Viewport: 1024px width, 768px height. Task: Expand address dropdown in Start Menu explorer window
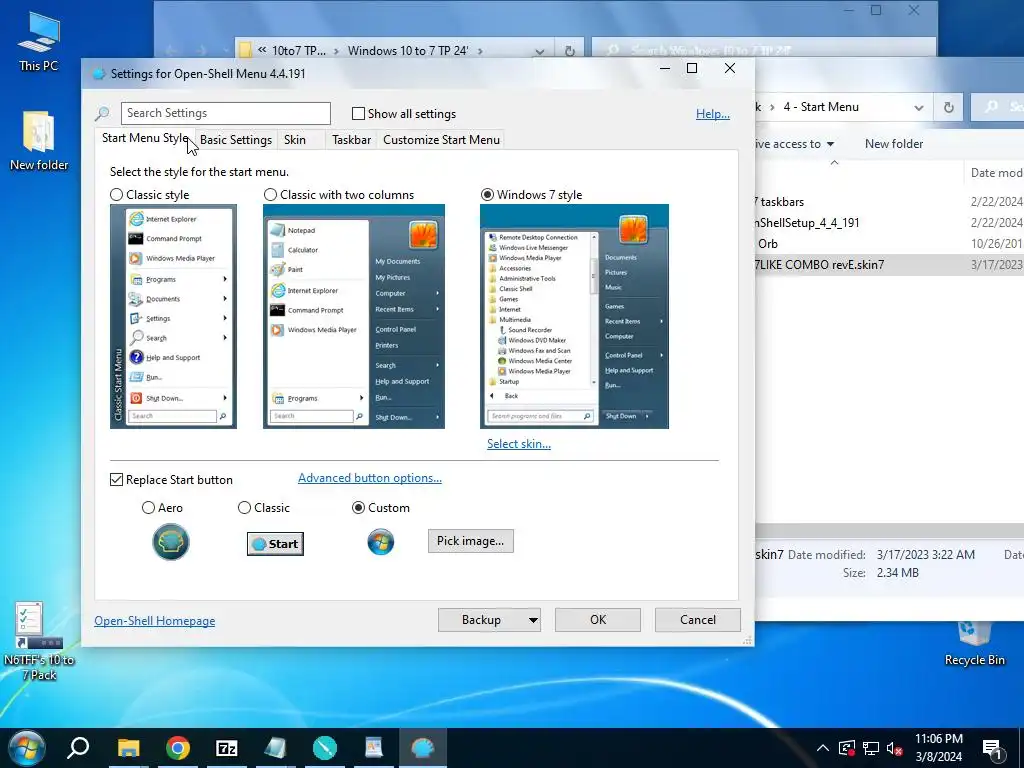(x=918, y=108)
